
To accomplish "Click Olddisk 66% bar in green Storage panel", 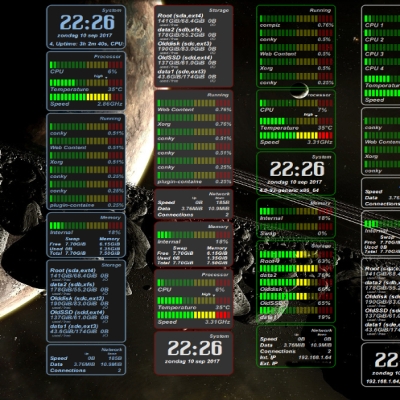I will click(x=296, y=282).
